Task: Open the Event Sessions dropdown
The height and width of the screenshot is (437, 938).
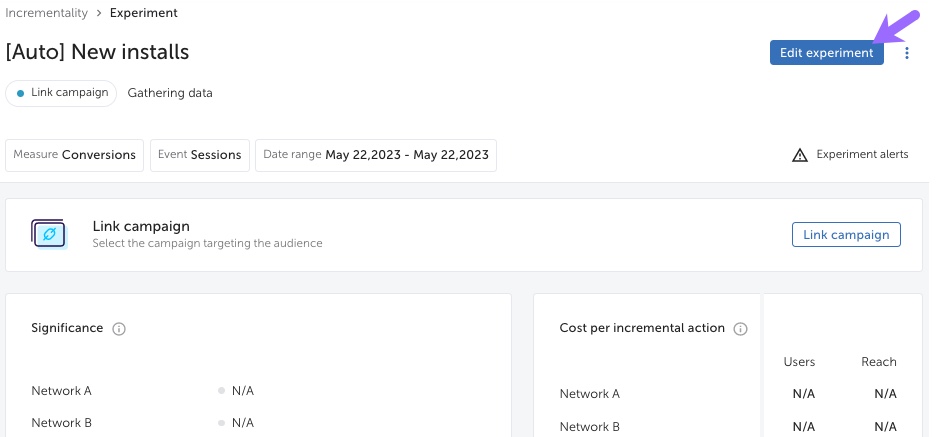Action: tap(200, 155)
